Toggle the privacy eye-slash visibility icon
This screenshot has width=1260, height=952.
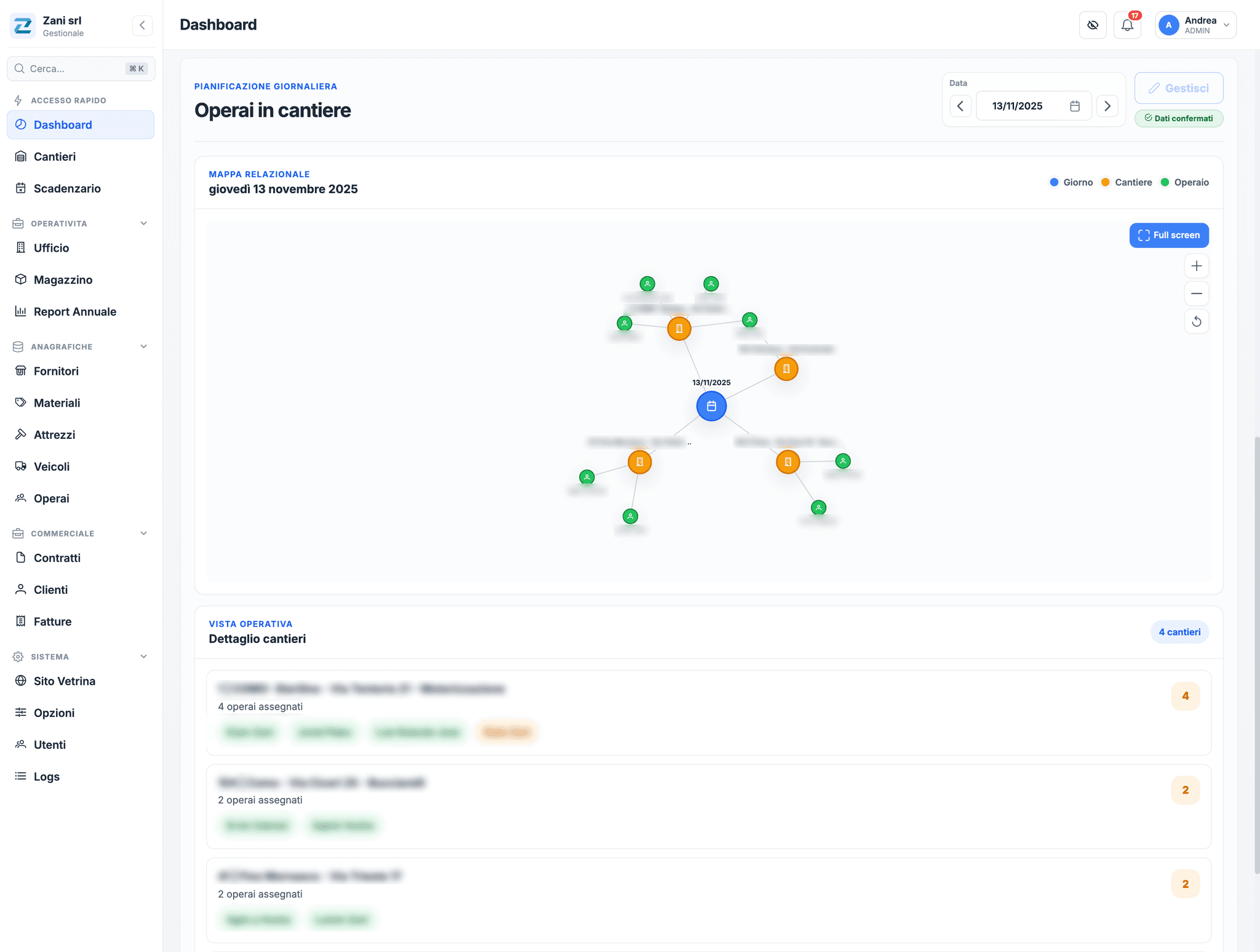tap(1093, 25)
